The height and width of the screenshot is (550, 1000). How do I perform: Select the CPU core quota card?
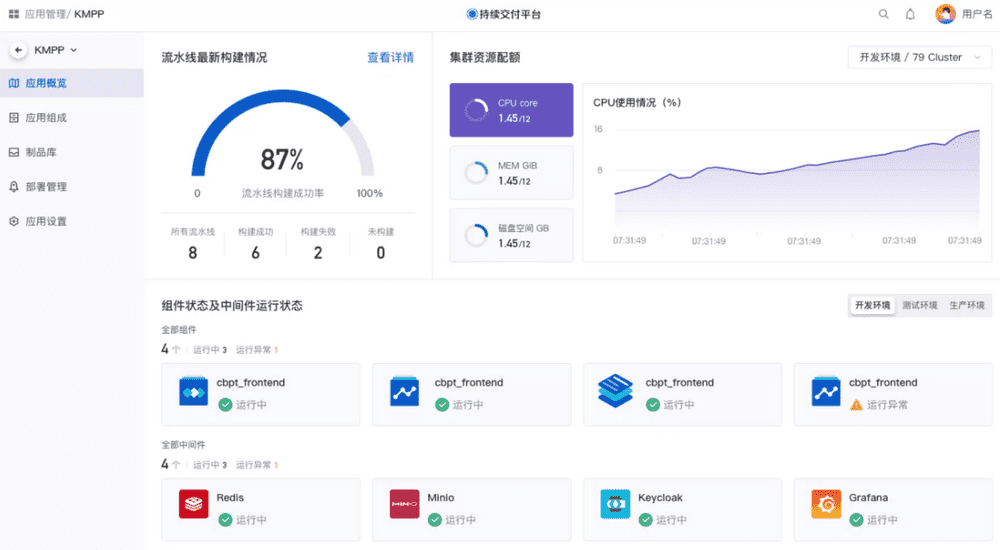click(x=511, y=110)
